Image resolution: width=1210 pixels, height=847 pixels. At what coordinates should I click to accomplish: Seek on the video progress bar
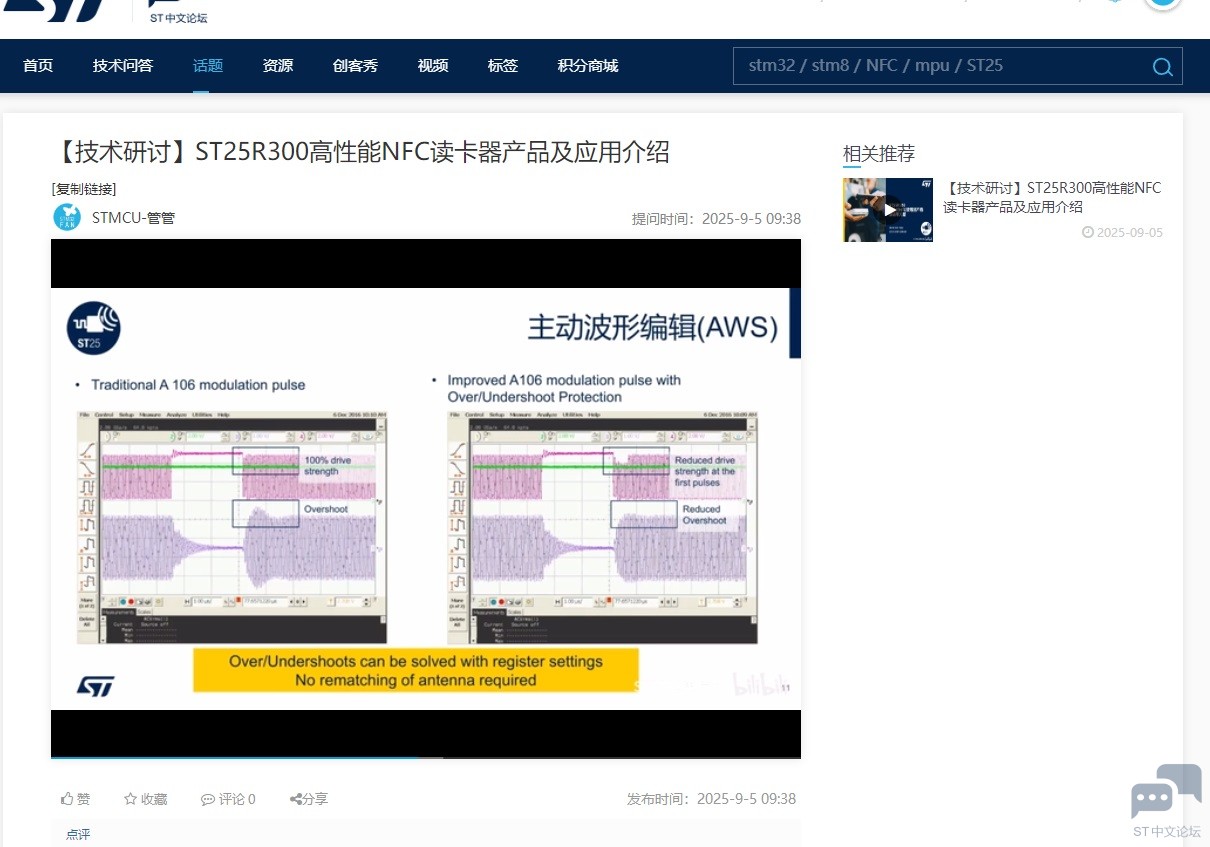pos(426,757)
